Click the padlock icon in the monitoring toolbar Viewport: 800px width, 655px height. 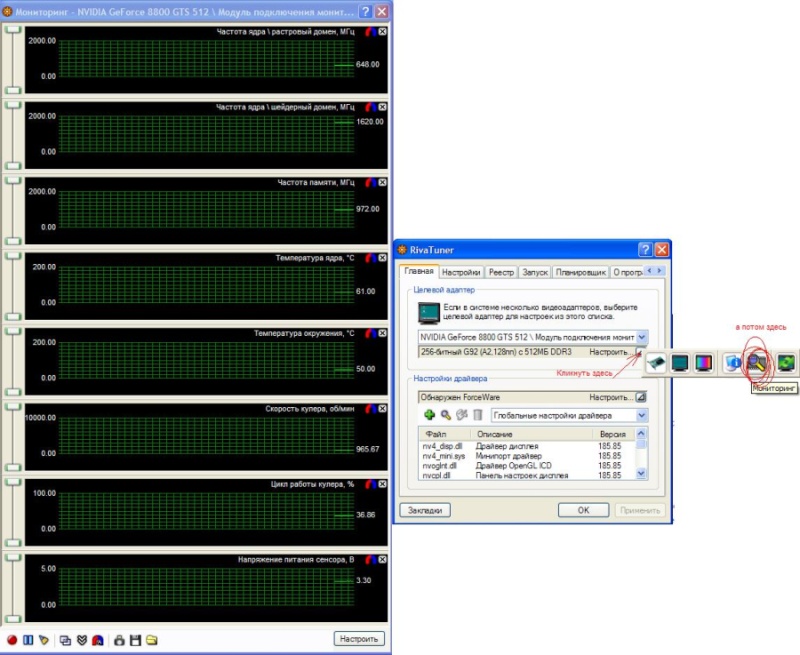[119, 640]
